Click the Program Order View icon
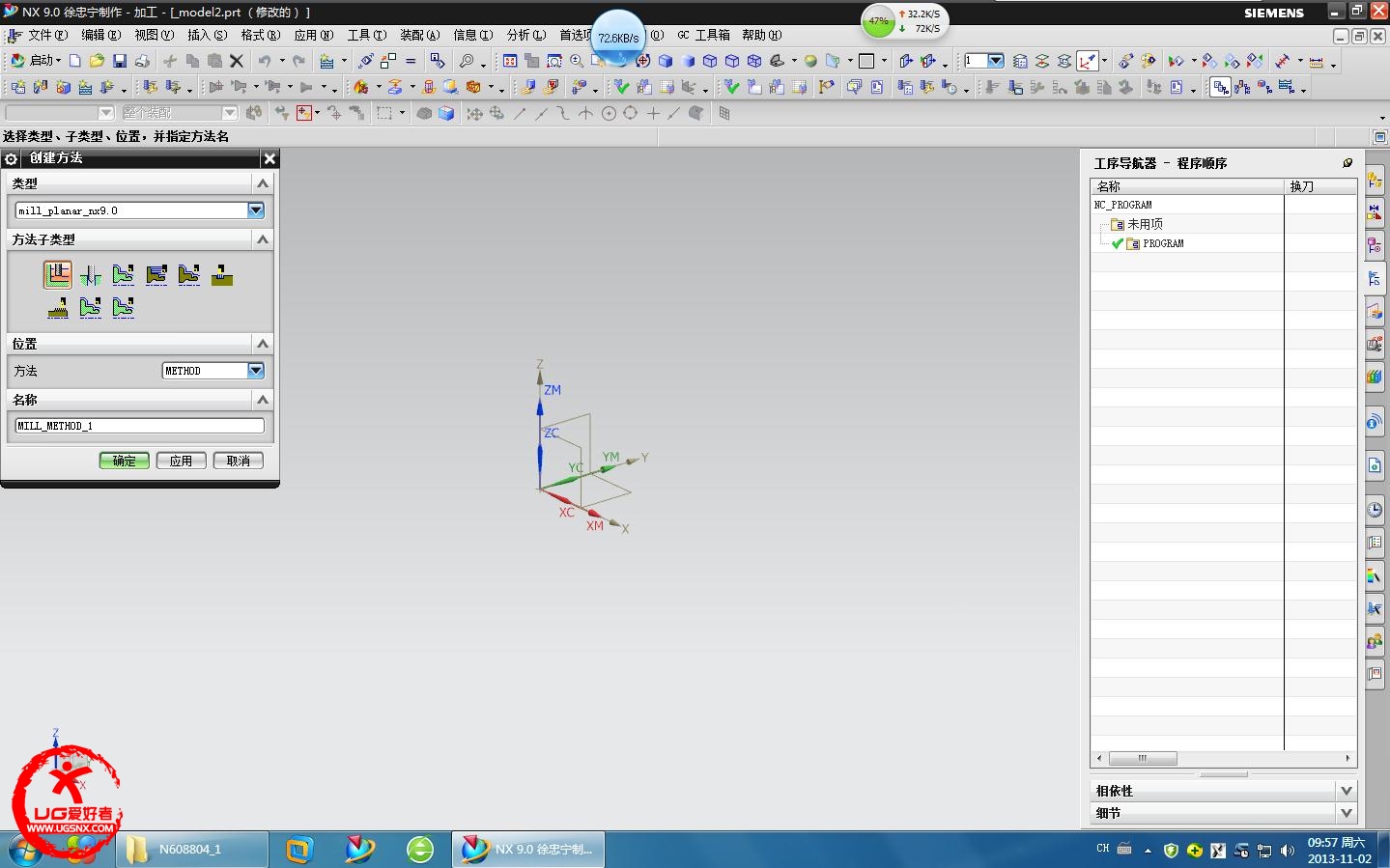1390x868 pixels. (x=1221, y=88)
